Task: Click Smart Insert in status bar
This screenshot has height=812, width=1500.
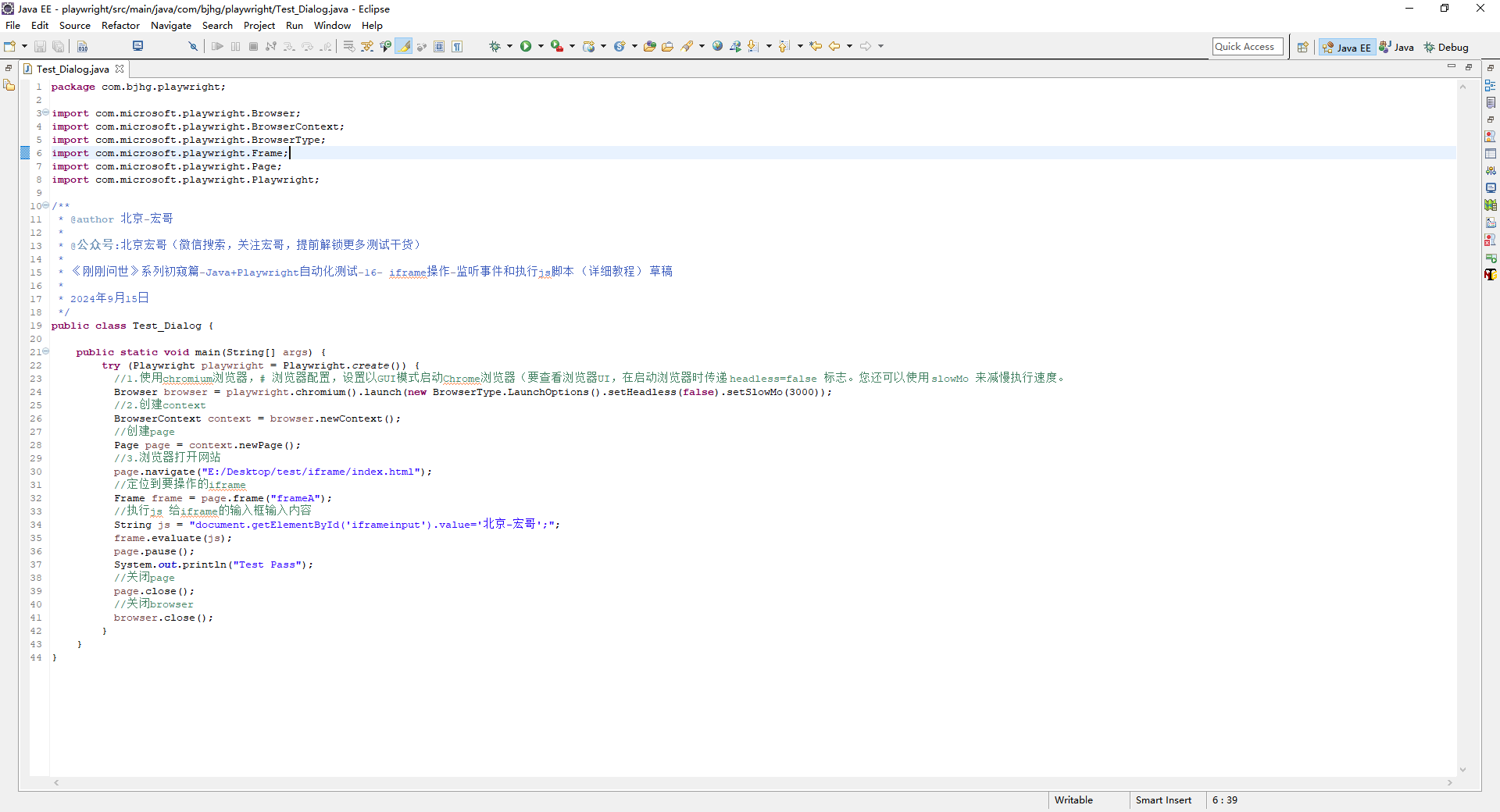Action: coord(1163,800)
